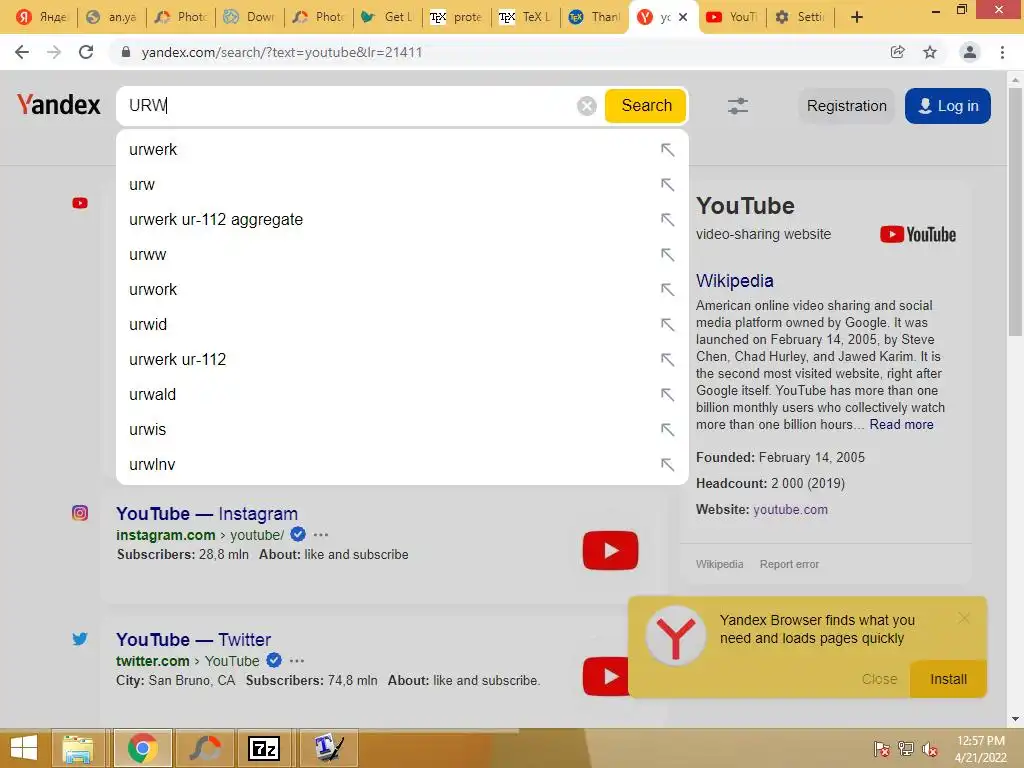This screenshot has width=1024, height=768.
Task: Switch to the YouTube browser tab
Action: [x=732, y=17]
